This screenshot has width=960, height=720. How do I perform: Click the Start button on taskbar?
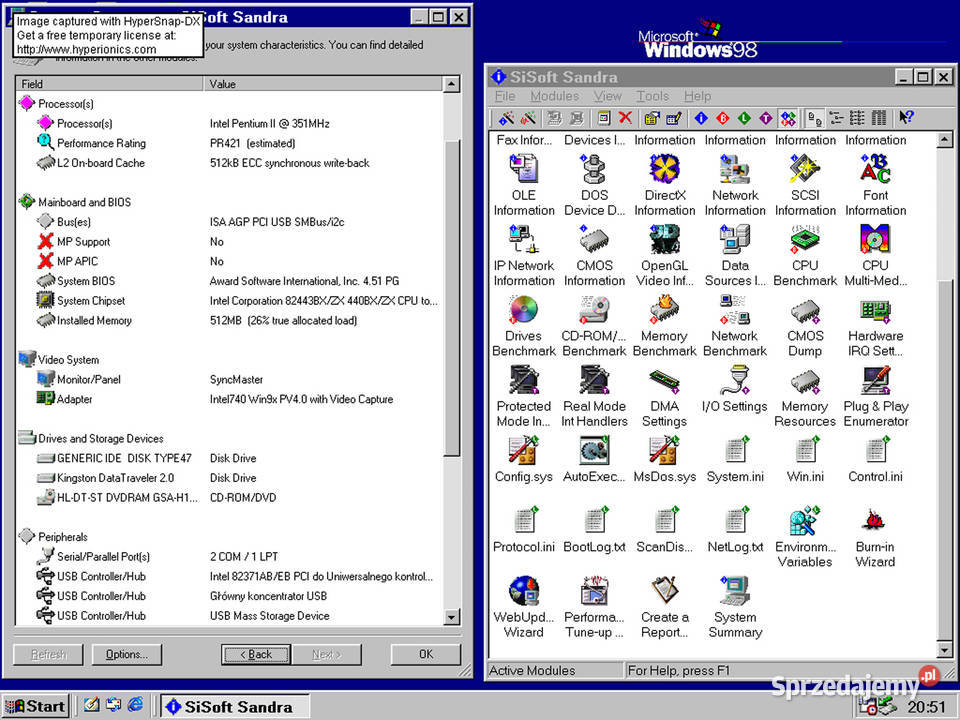tap(36, 706)
